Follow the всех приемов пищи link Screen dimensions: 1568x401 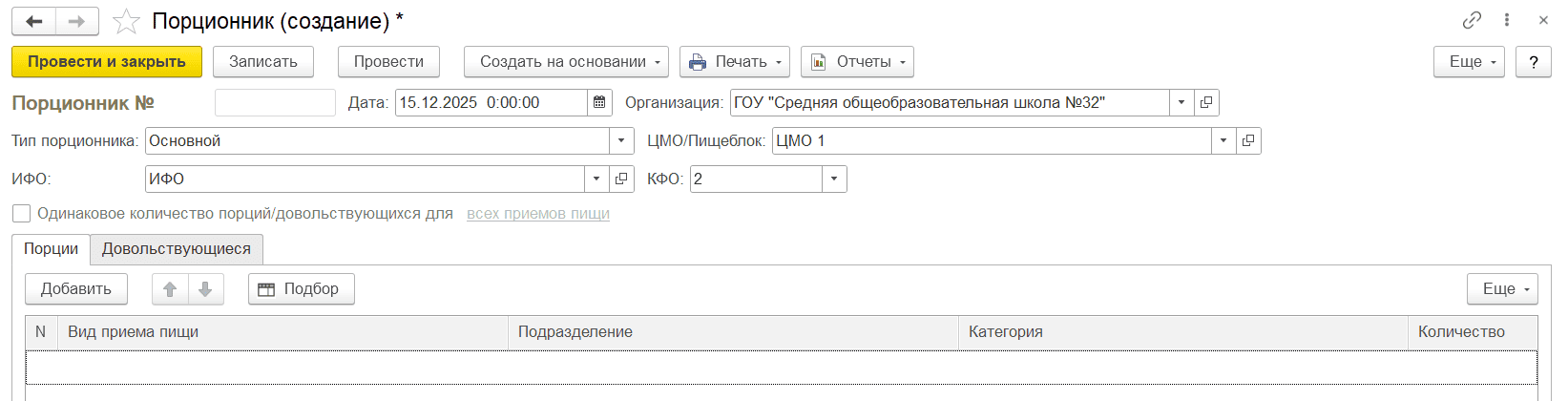(x=537, y=214)
